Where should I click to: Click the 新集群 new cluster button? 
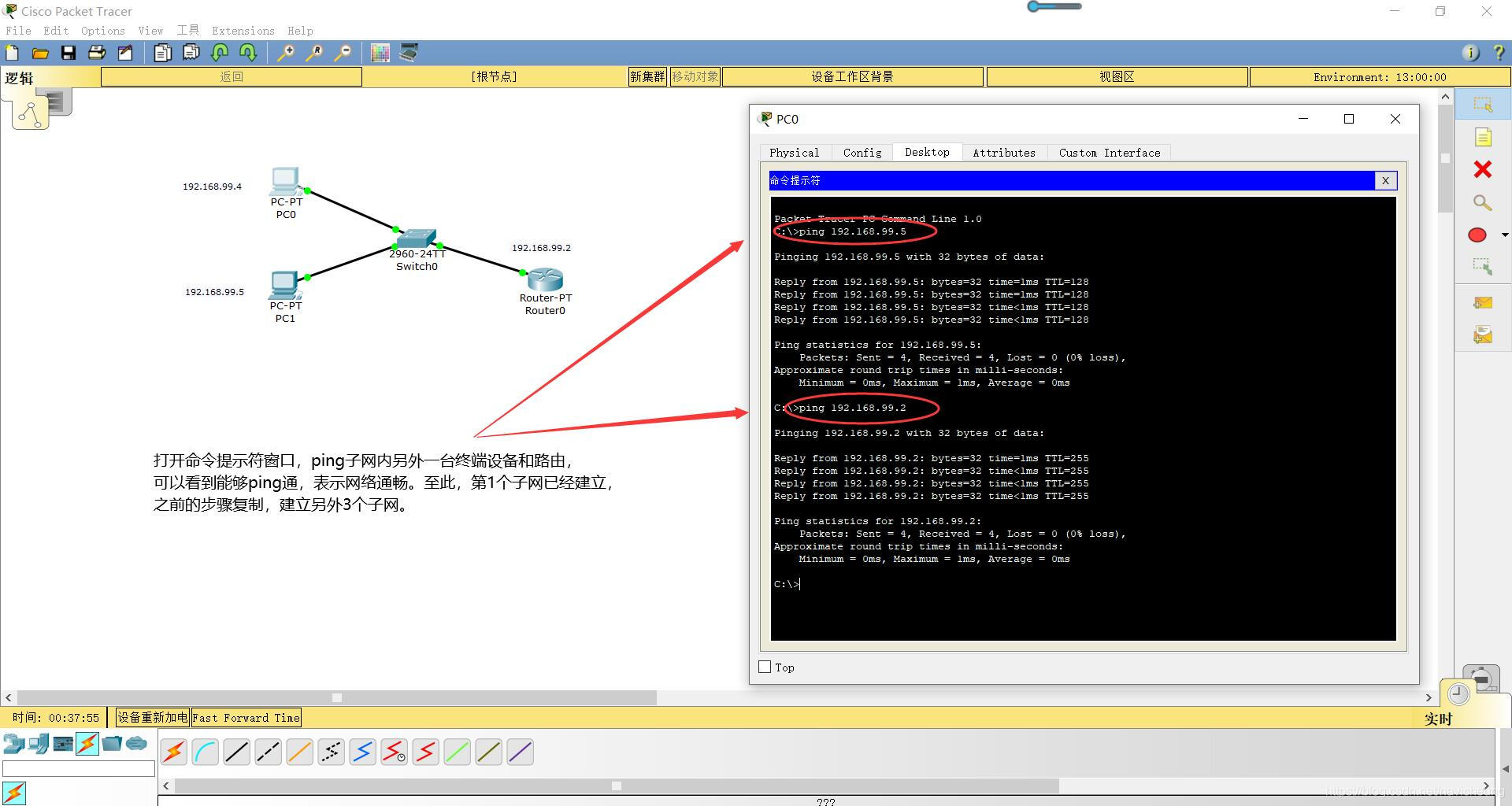pyautogui.click(x=647, y=76)
